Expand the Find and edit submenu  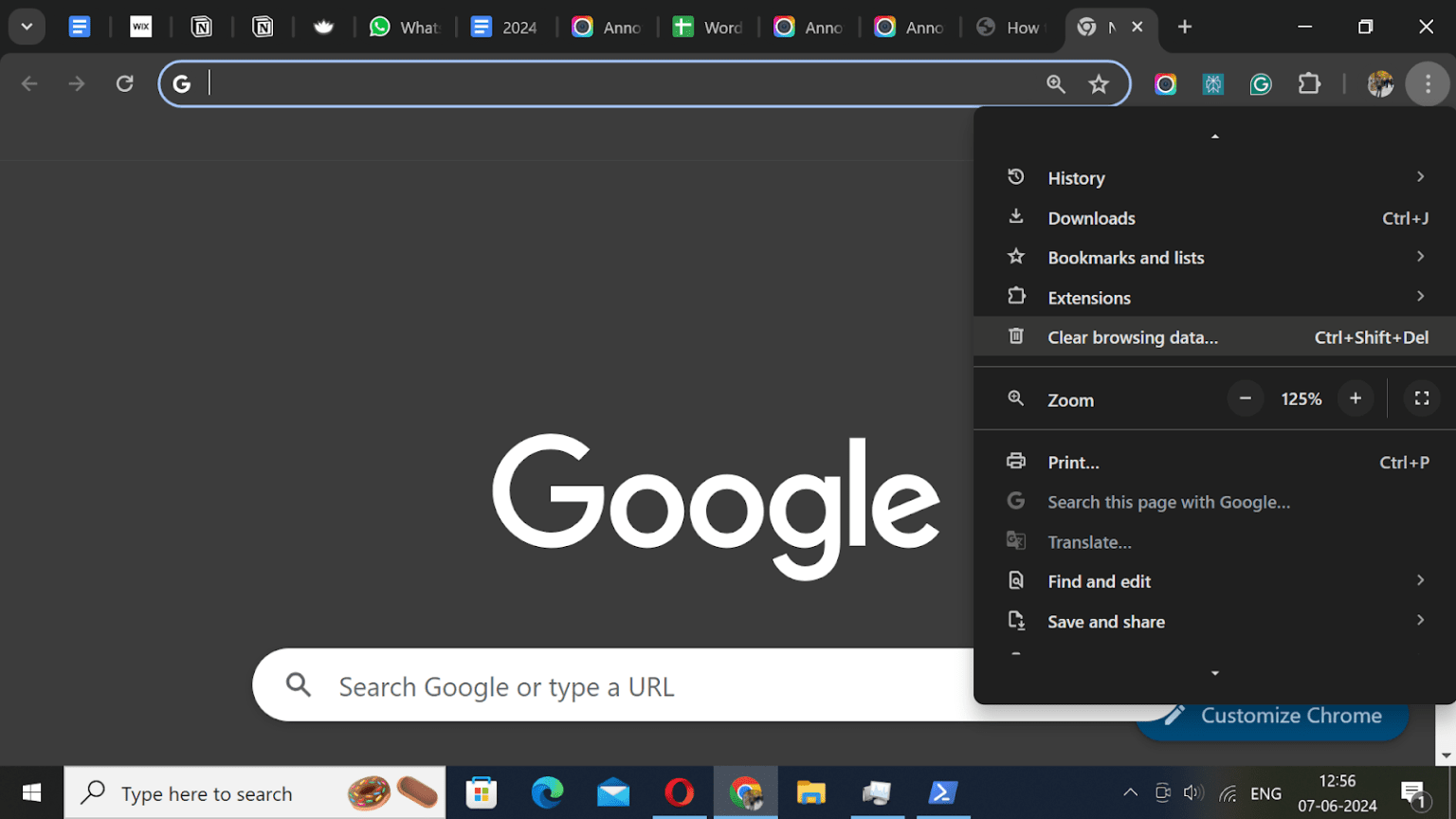1099,581
